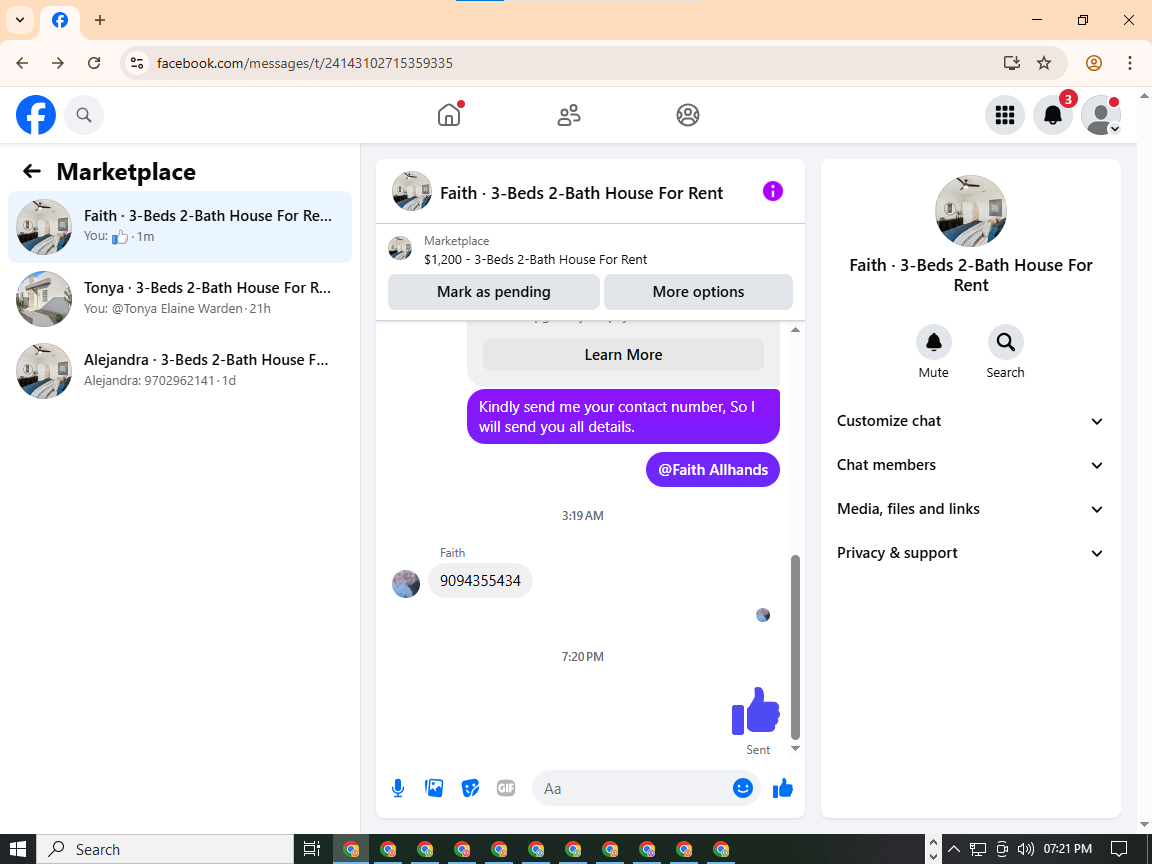Click the Learn More button

[x=623, y=355]
